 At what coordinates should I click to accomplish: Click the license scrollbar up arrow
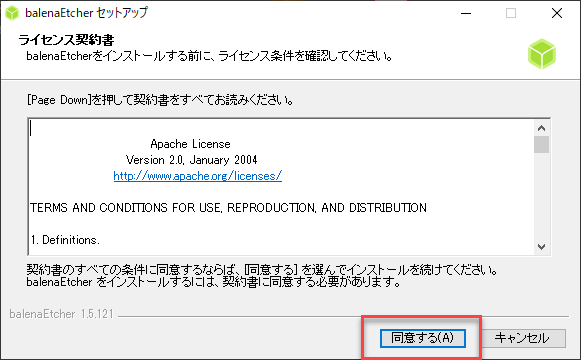click(541, 128)
